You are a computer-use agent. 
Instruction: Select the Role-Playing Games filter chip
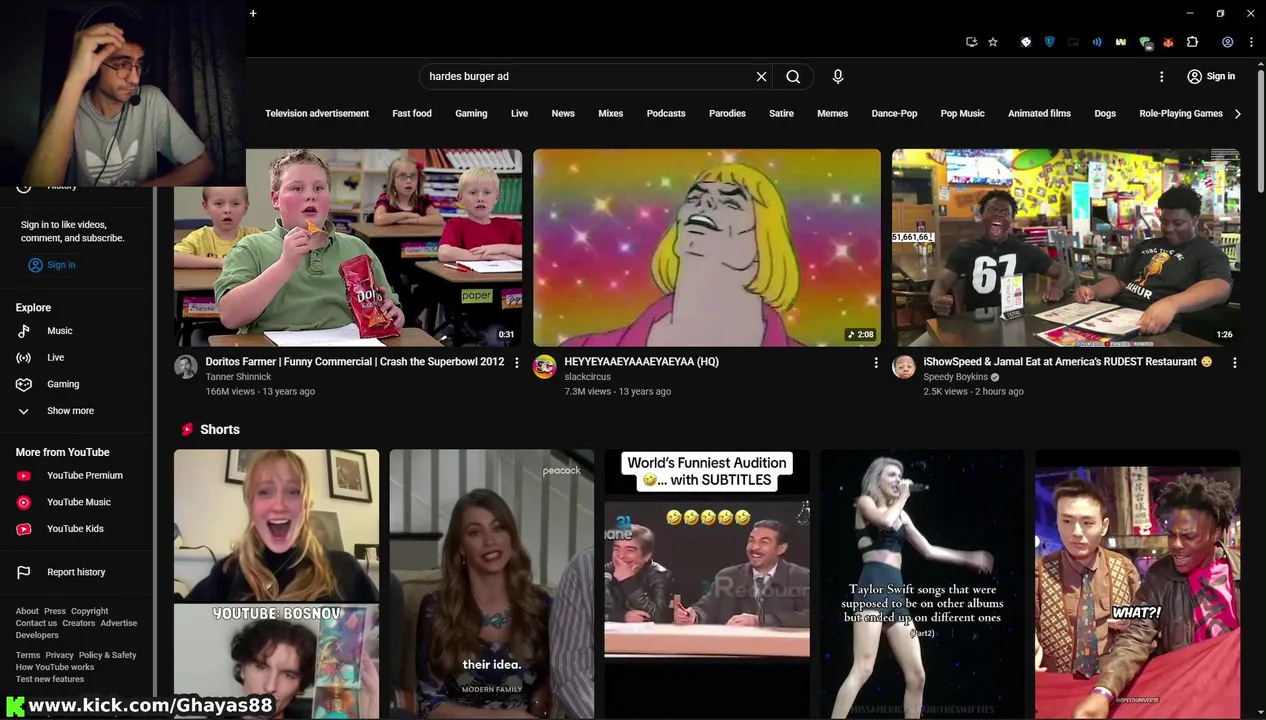tap(1181, 114)
